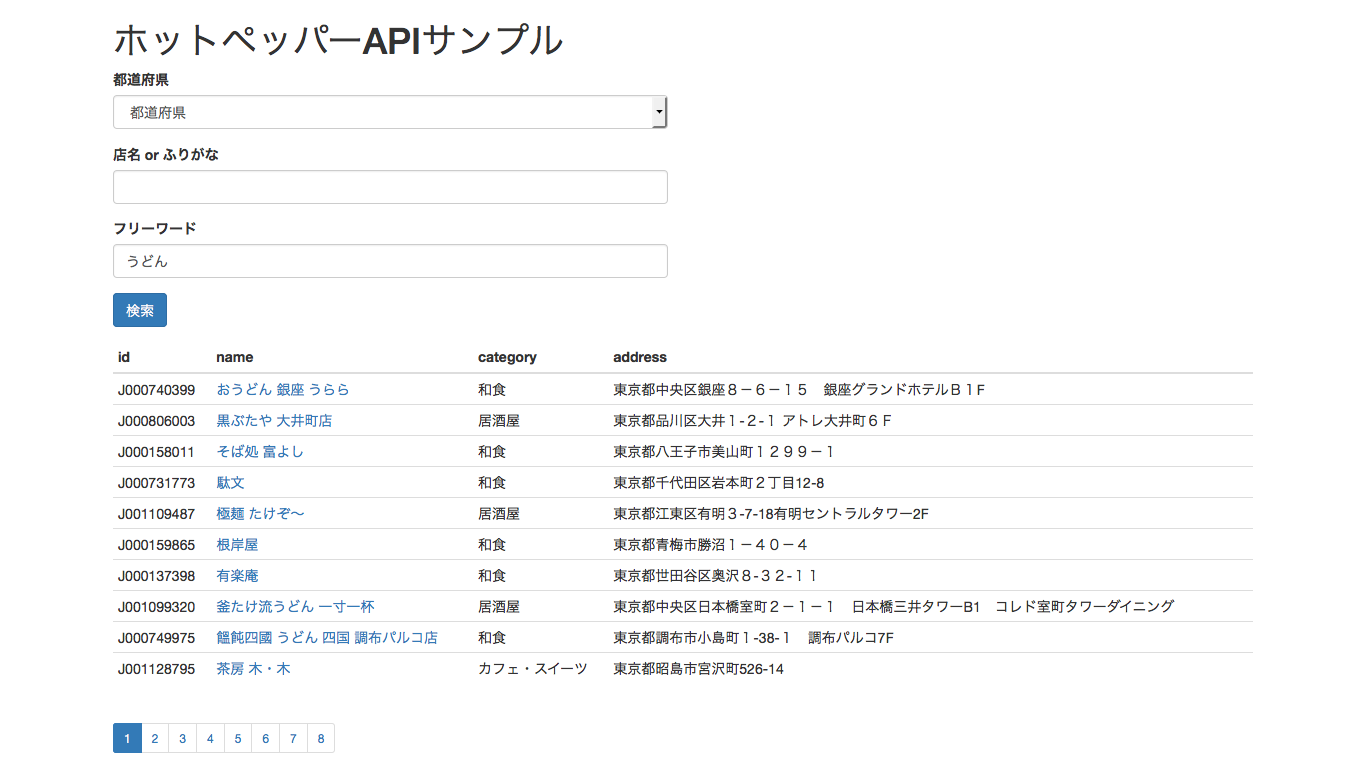Click the 調布パルコ7F address cell

coord(754,637)
